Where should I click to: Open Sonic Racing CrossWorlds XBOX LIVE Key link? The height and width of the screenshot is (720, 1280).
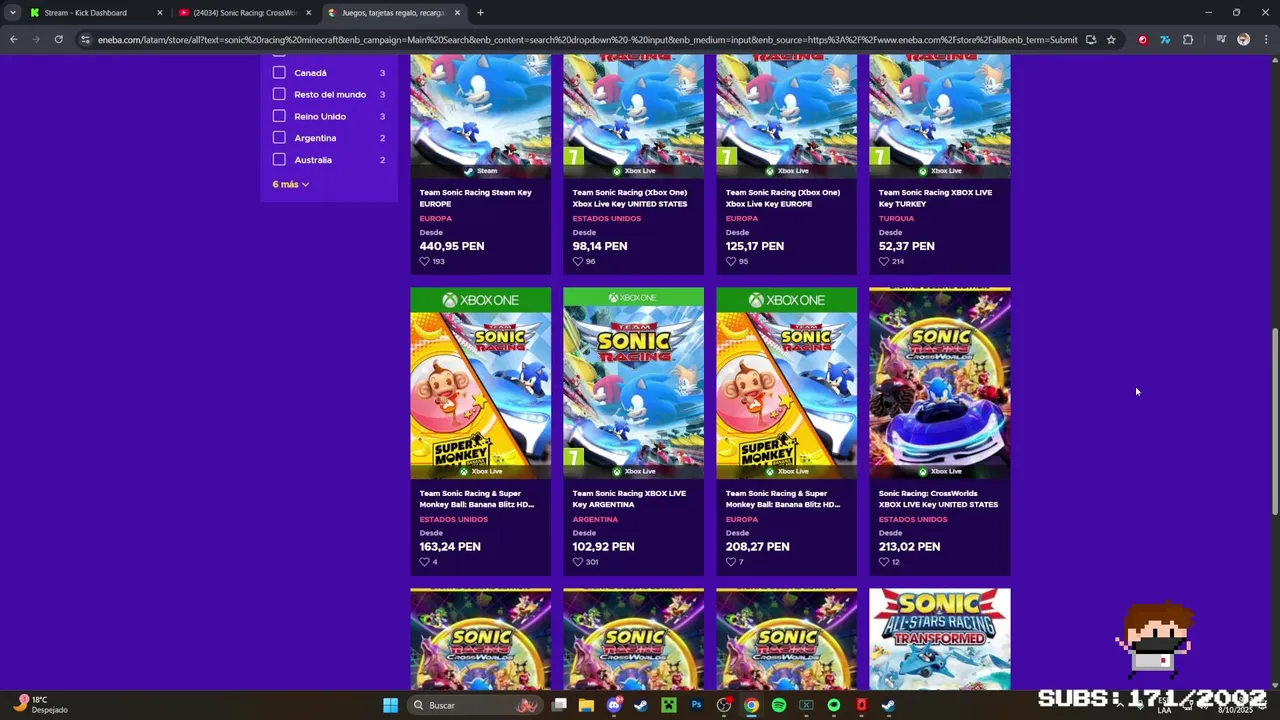[938, 499]
